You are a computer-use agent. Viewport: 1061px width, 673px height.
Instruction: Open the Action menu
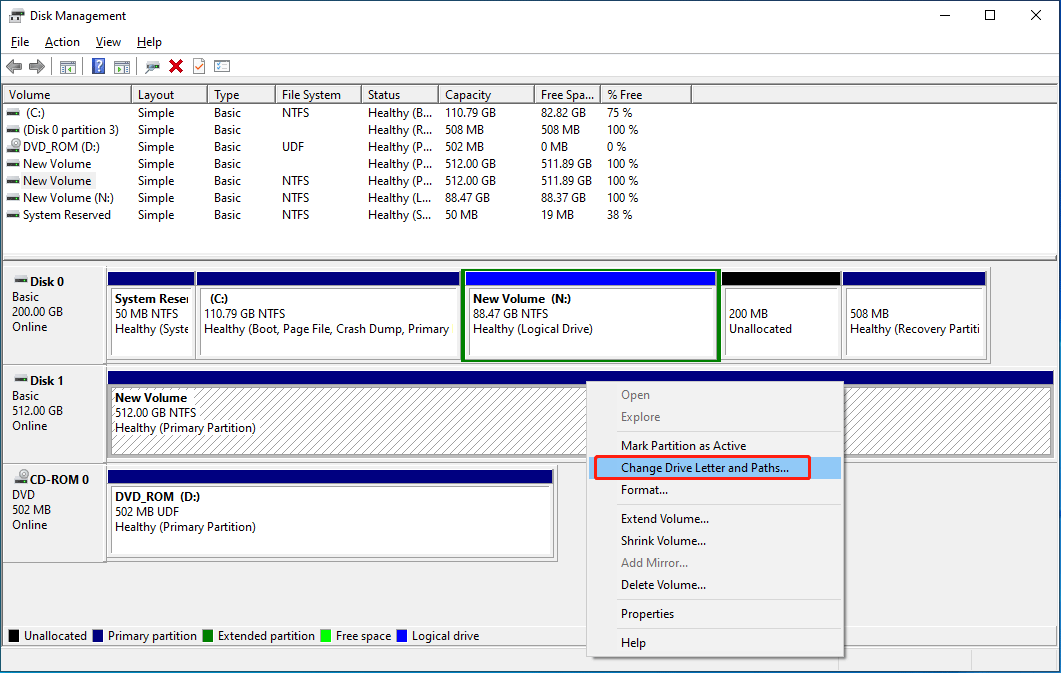click(62, 42)
